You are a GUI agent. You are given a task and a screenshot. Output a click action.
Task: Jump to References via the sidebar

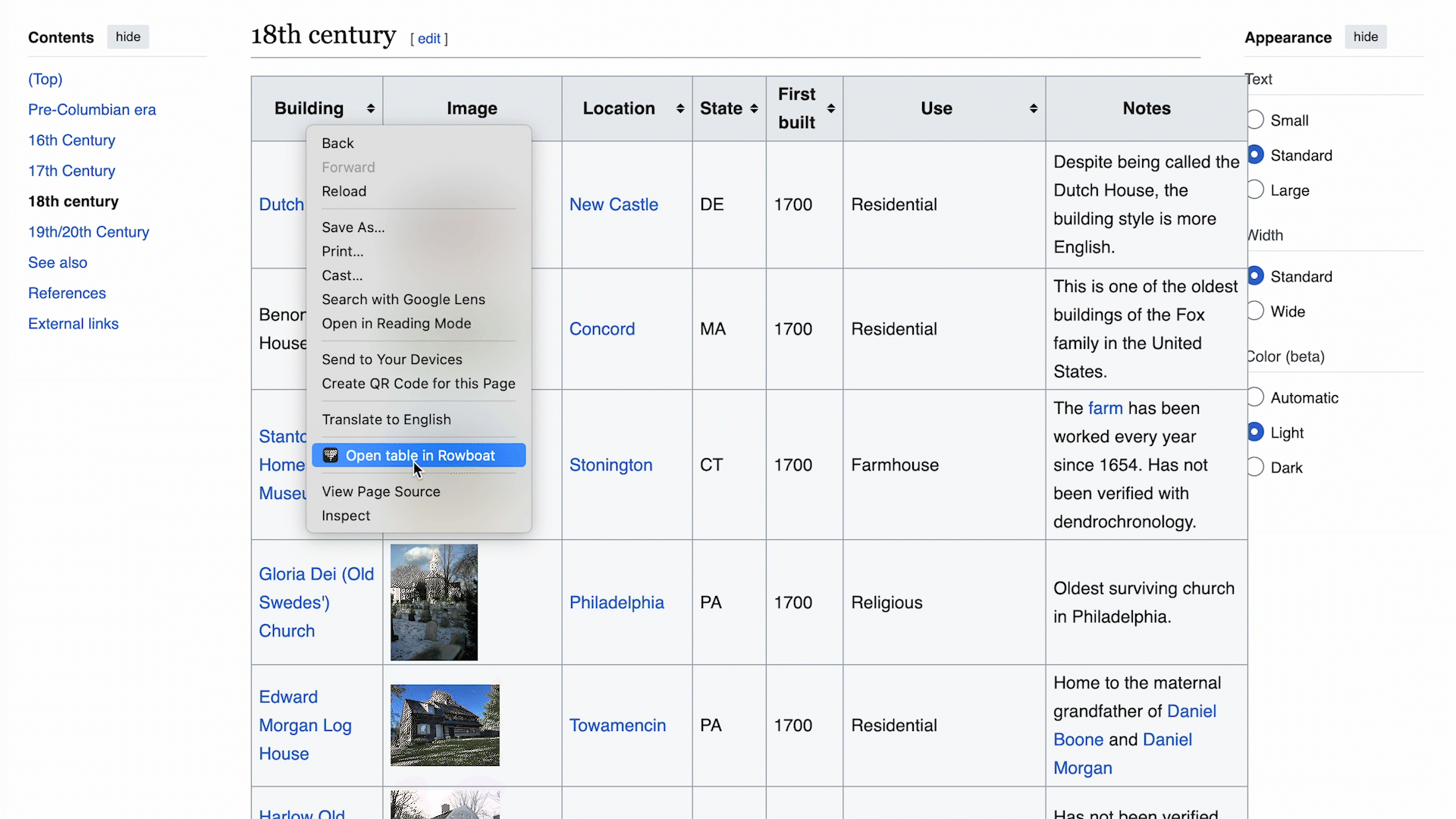click(x=67, y=293)
